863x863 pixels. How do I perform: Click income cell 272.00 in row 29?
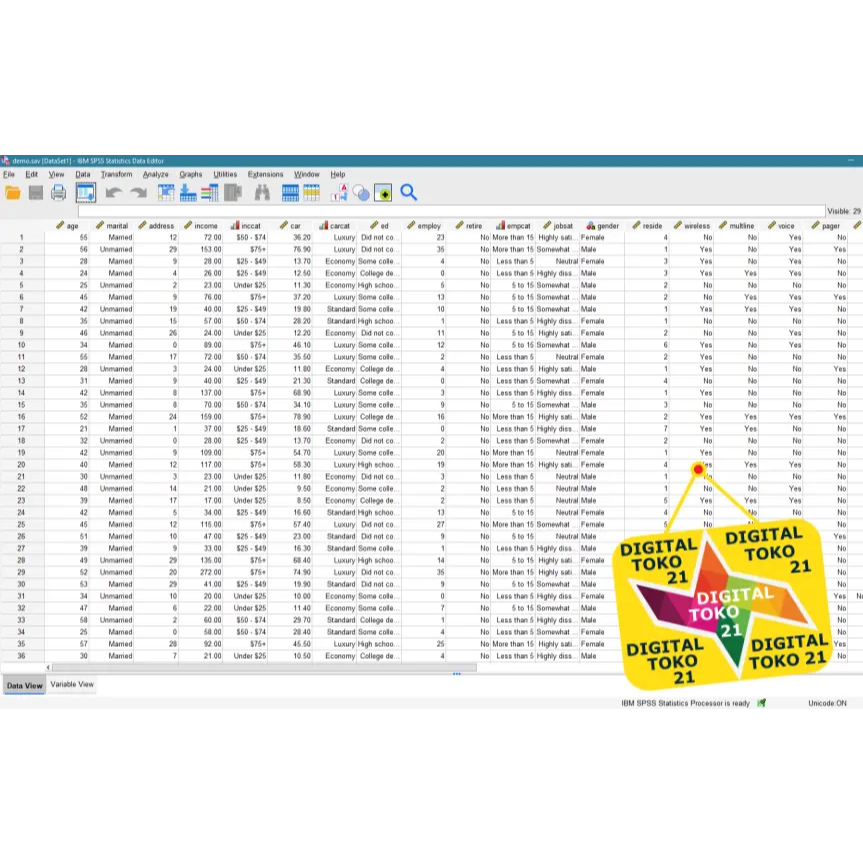tap(200, 572)
